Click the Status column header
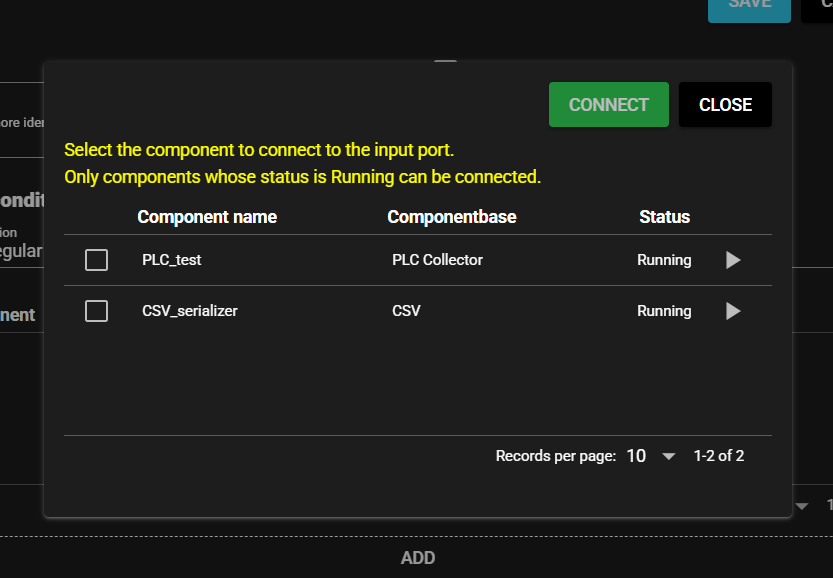The image size is (833, 578). tap(664, 217)
